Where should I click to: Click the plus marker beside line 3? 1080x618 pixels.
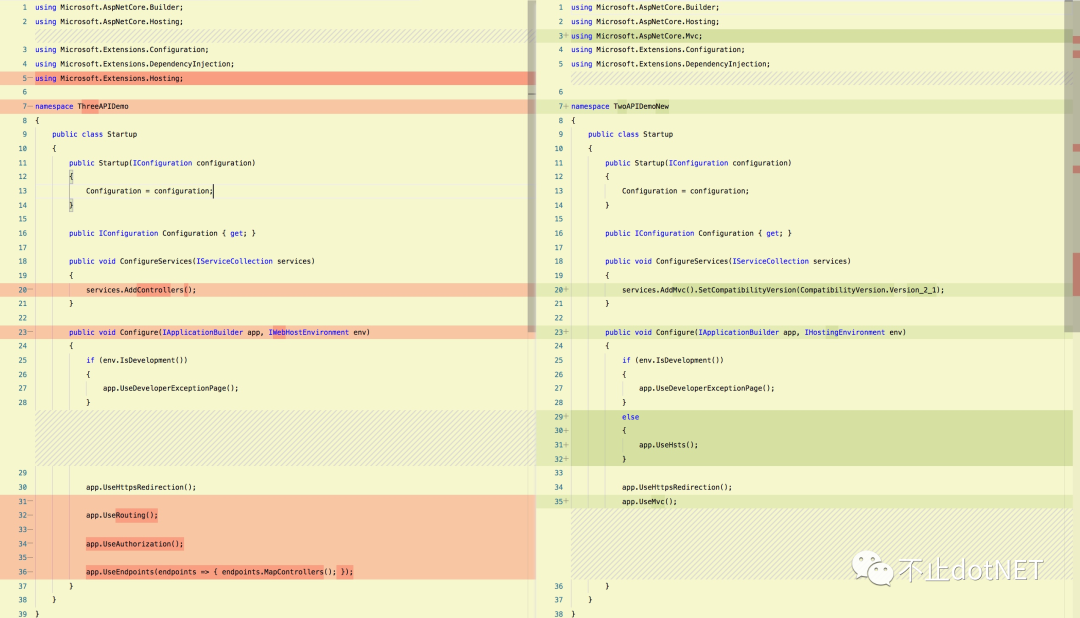[564, 35]
